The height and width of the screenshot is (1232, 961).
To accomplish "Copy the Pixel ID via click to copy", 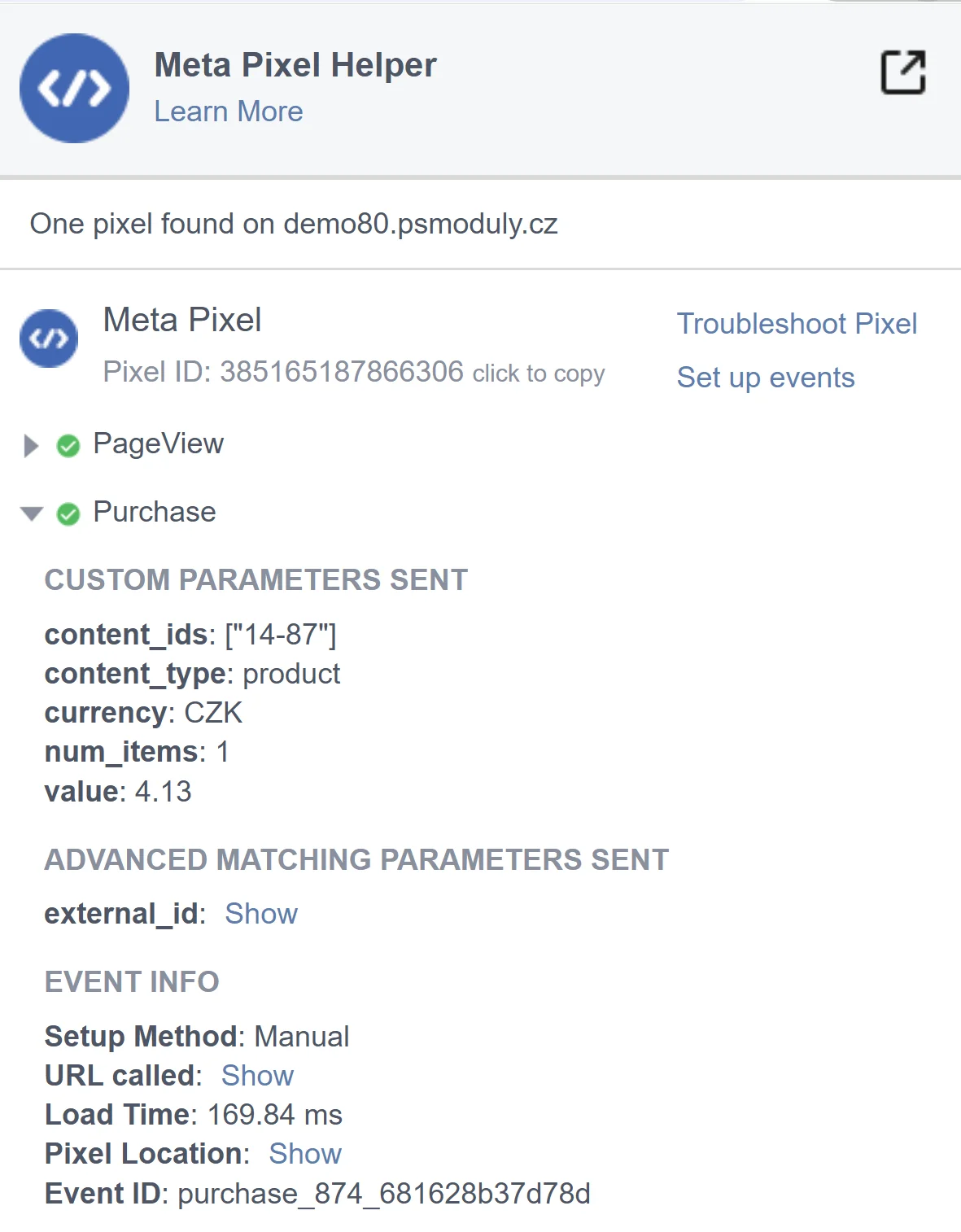I will [x=539, y=374].
